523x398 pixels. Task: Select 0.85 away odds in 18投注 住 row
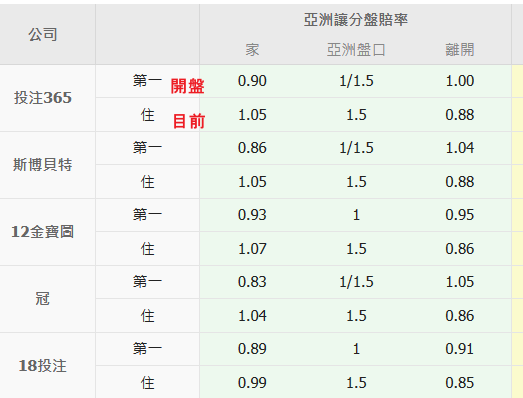tap(460, 383)
